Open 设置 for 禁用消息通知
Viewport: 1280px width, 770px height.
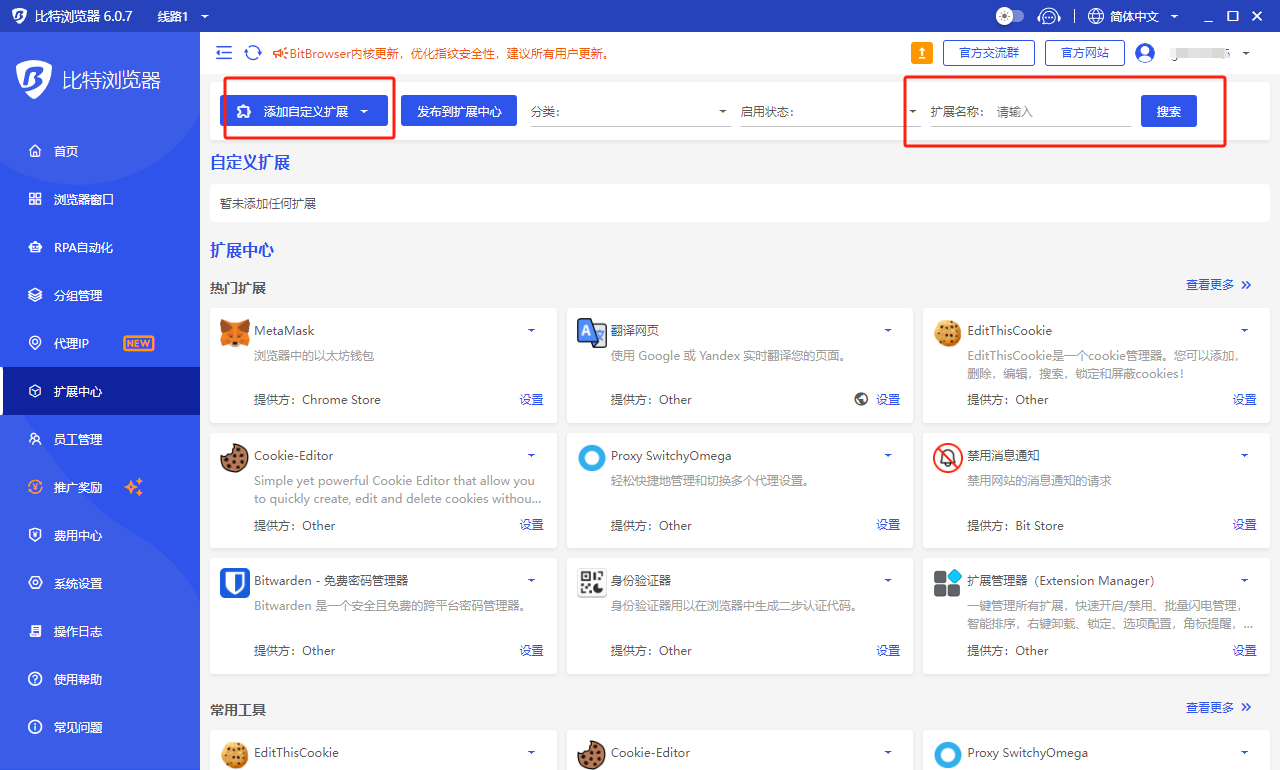point(1244,524)
